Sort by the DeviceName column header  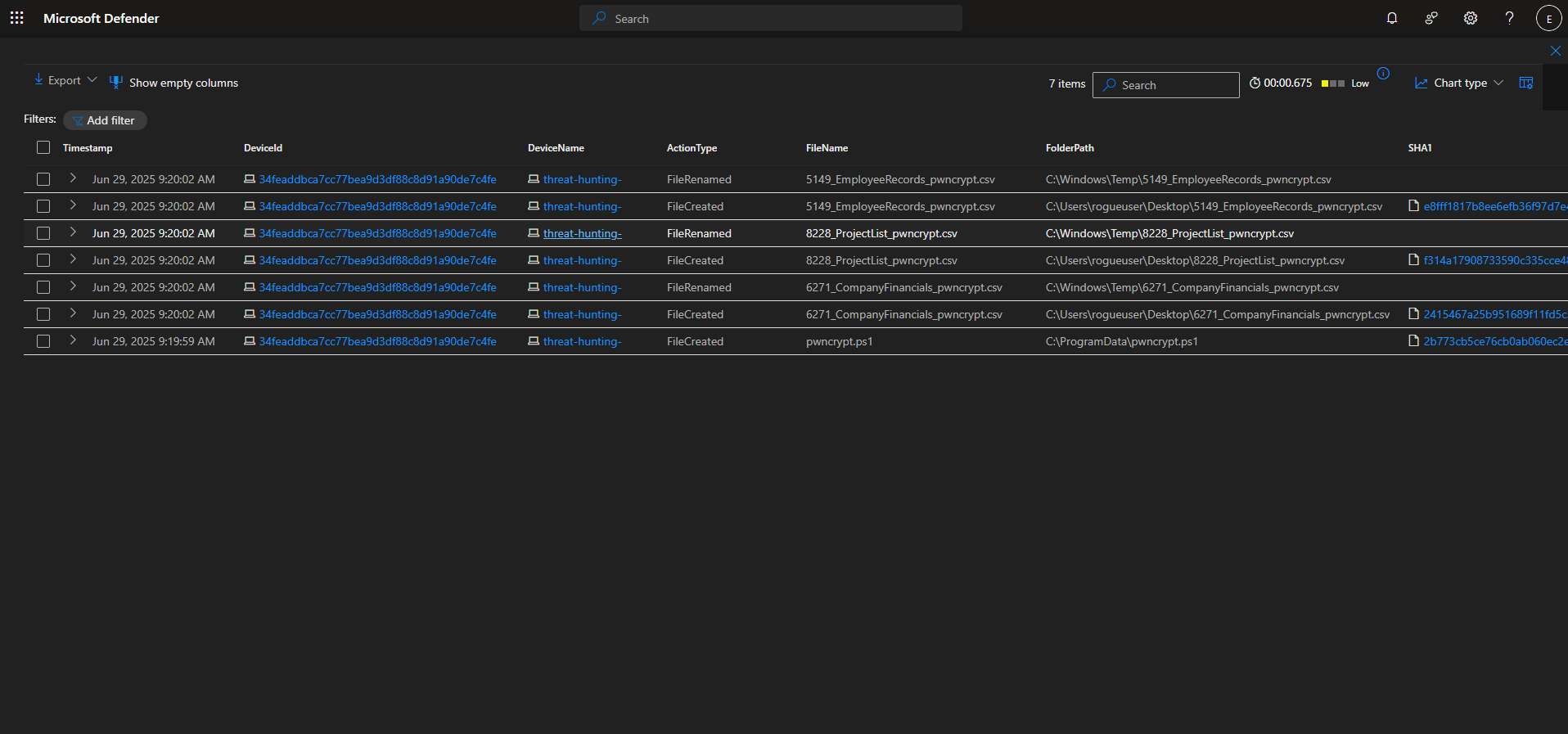coord(556,148)
